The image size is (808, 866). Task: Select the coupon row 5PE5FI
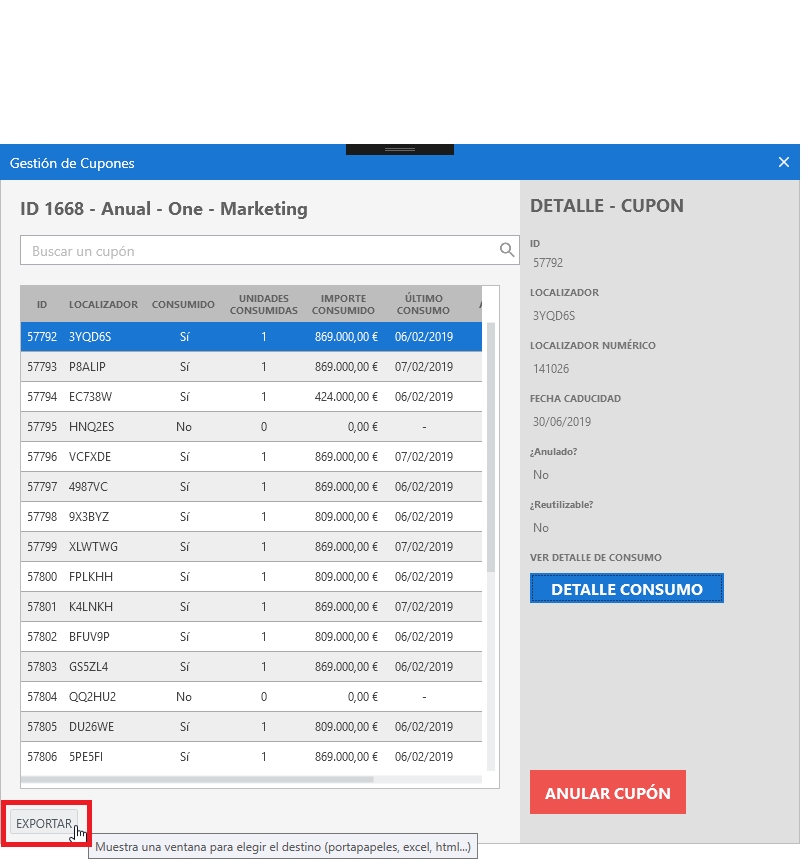coord(251,757)
